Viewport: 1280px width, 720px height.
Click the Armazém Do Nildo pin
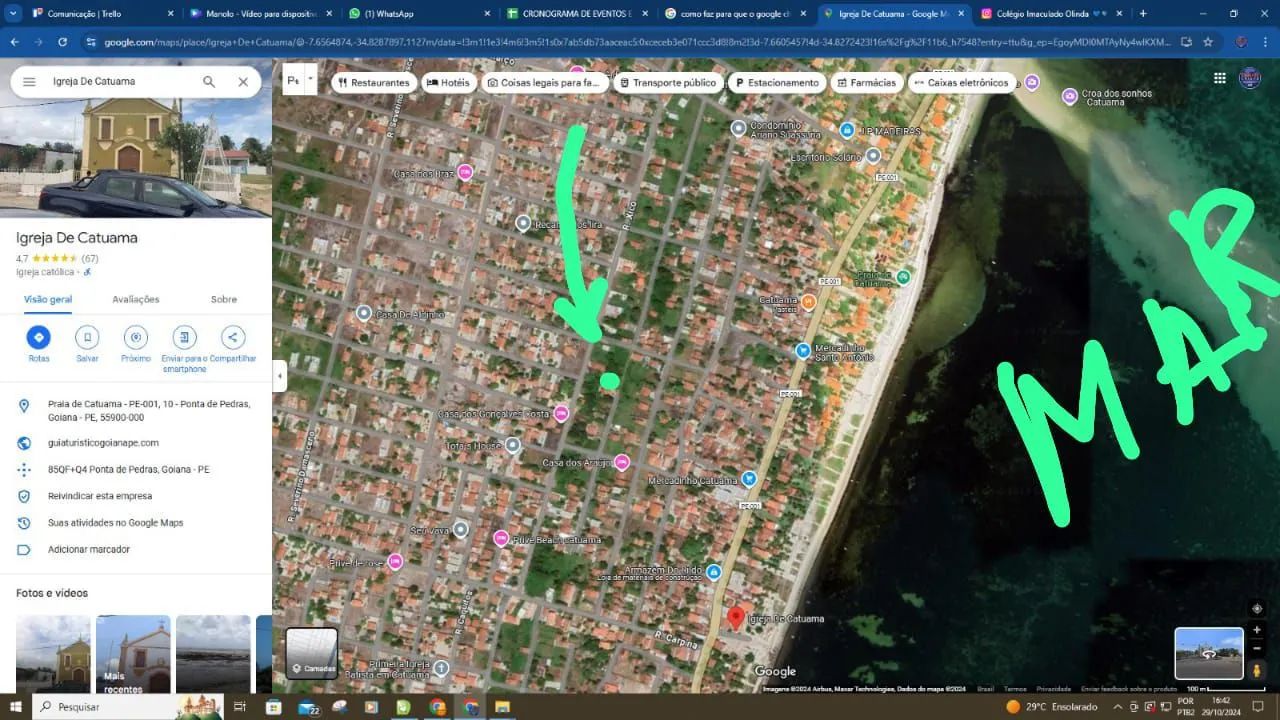(714, 572)
